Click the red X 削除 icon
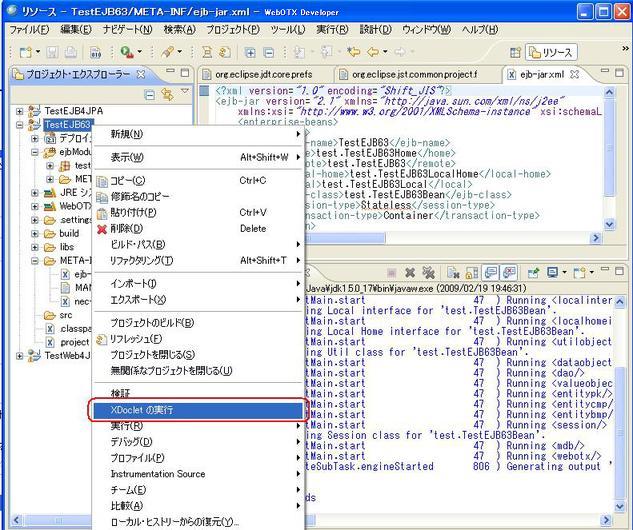This screenshot has width=633, height=530. (101, 228)
